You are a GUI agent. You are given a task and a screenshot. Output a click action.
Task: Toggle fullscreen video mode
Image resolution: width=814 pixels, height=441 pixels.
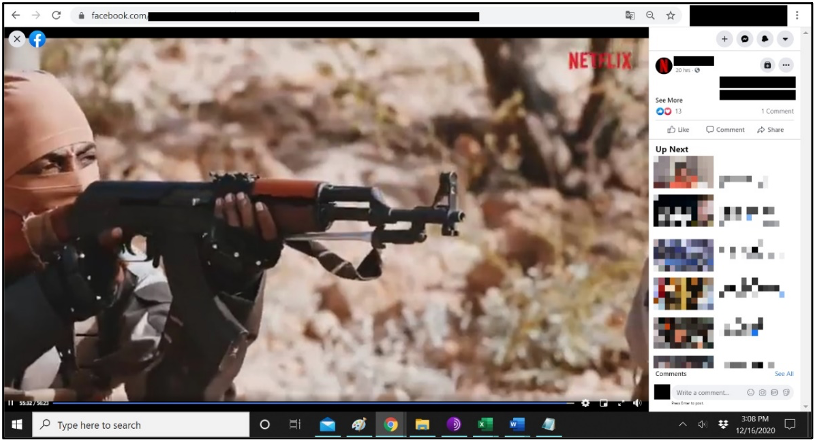[620, 403]
